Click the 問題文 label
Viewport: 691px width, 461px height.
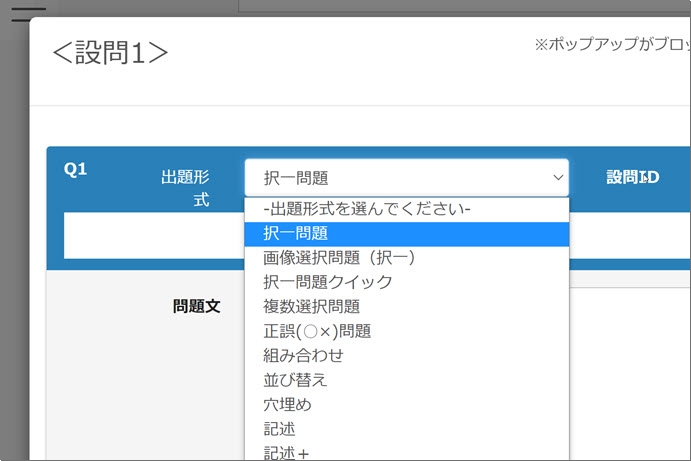196,307
